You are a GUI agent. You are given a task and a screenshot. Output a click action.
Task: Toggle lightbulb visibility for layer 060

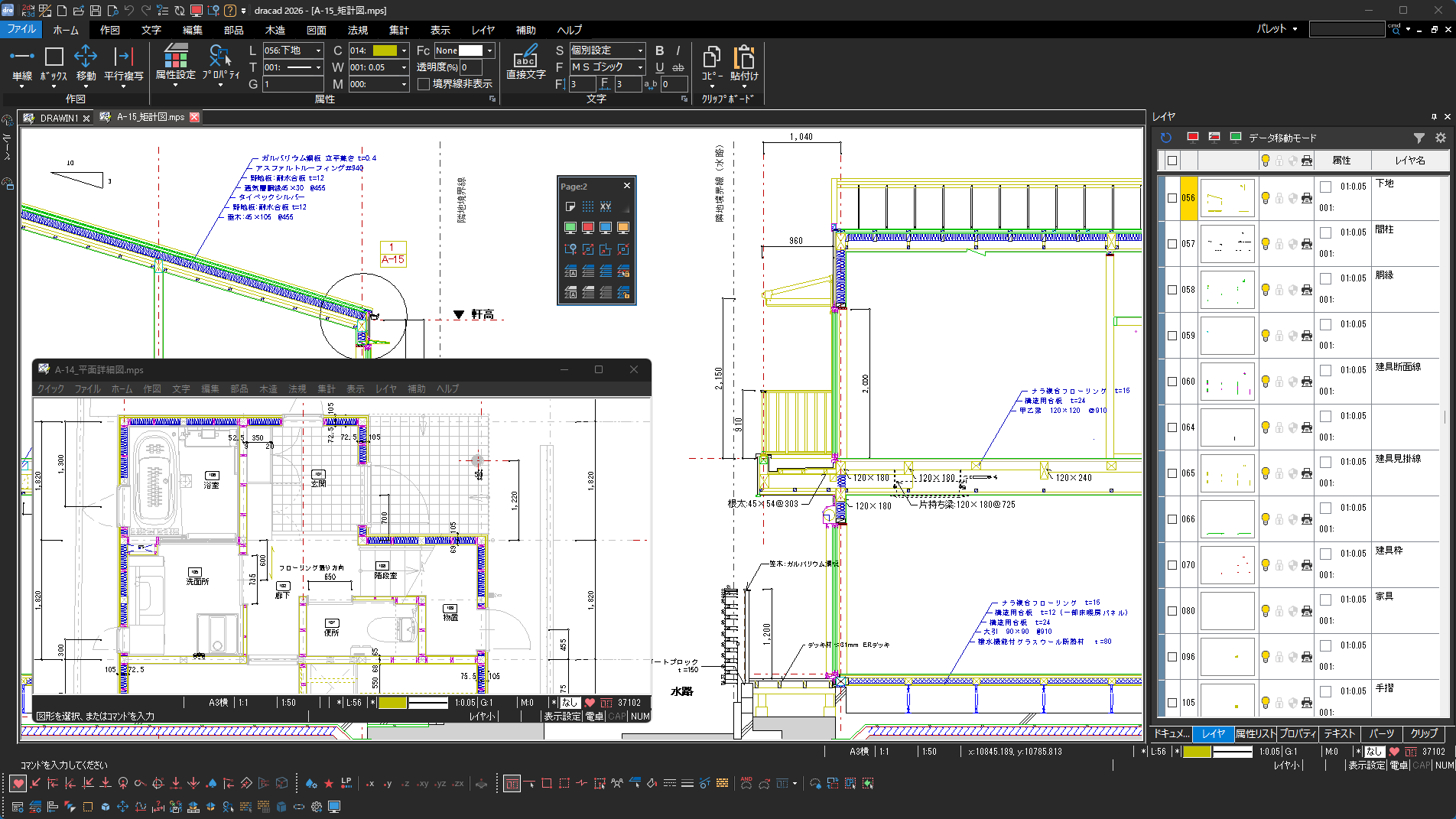click(x=1266, y=382)
